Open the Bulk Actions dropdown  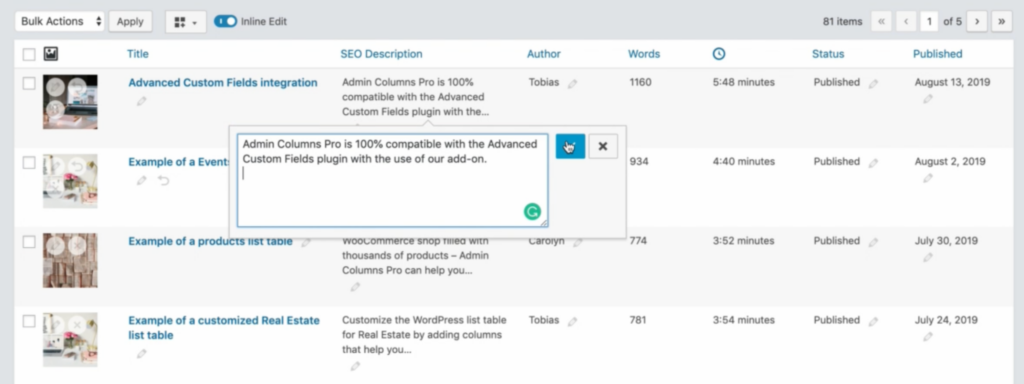point(60,22)
